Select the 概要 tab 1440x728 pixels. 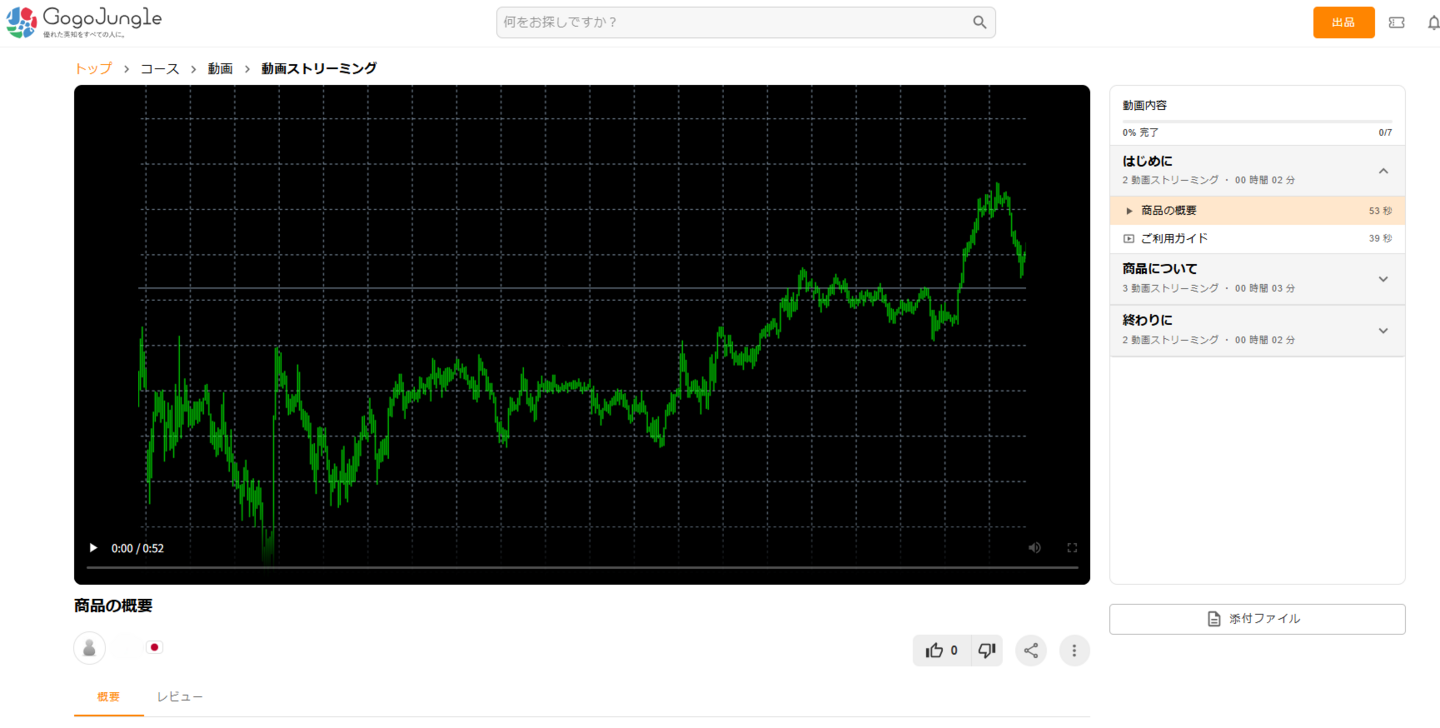[x=108, y=697]
